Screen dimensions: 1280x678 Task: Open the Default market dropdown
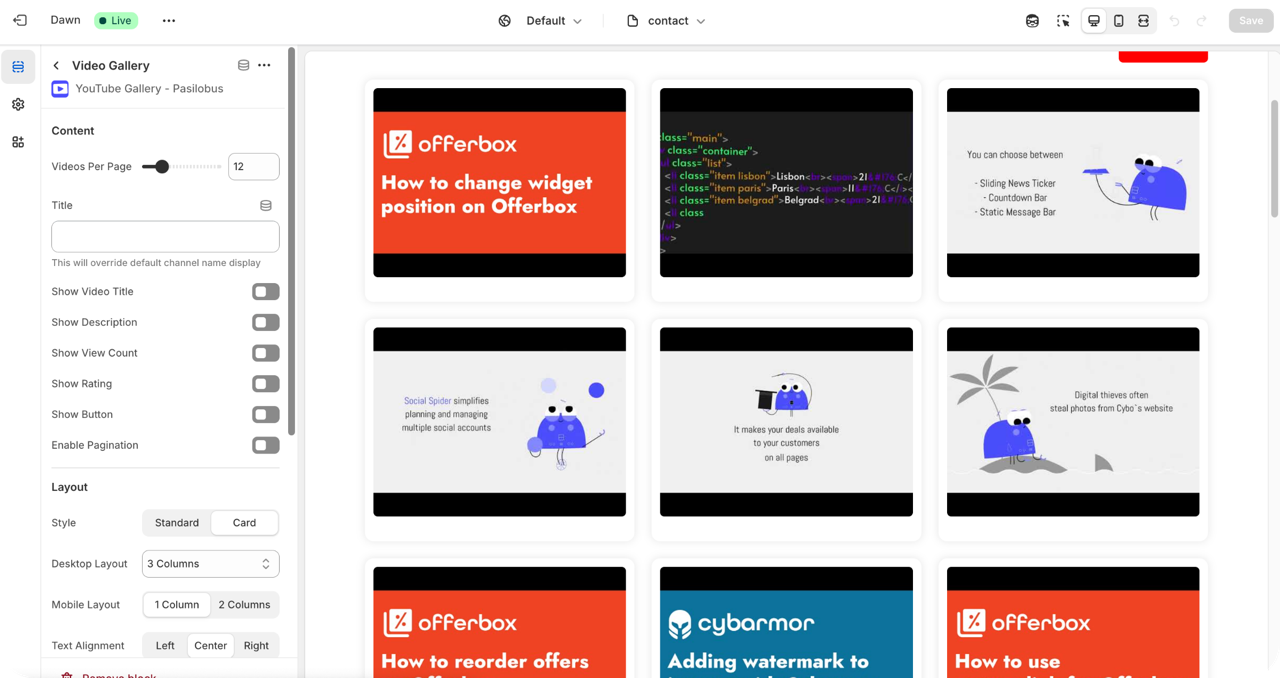(x=541, y=21)
